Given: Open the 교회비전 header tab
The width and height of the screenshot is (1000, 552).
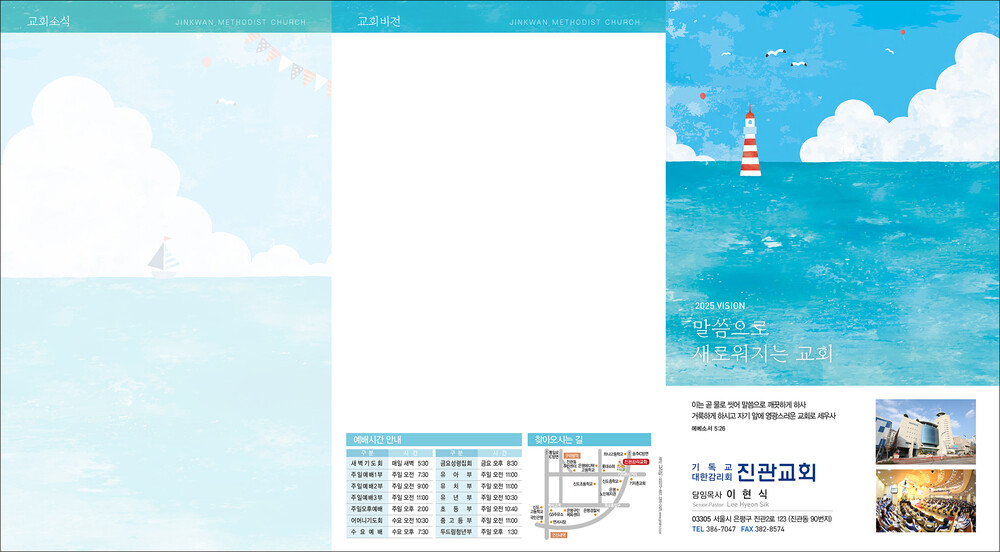Looking at the screenshot, I should (379, 21).
